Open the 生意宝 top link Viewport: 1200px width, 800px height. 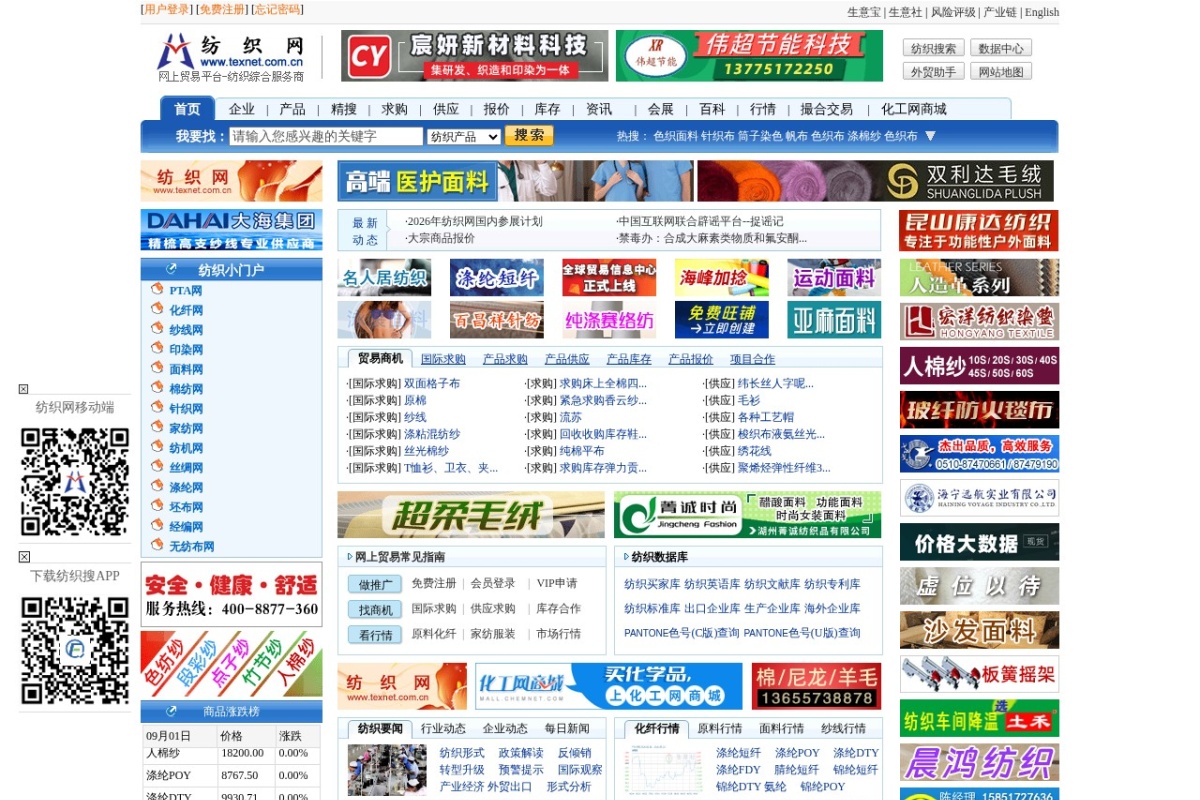coord(864,12)
